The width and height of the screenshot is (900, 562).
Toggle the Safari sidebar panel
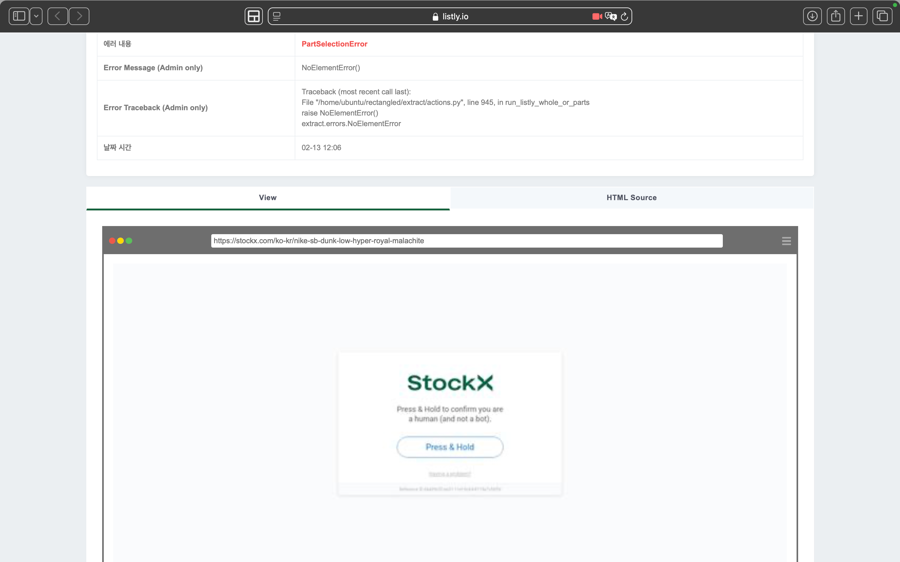[x=19, y=16]
